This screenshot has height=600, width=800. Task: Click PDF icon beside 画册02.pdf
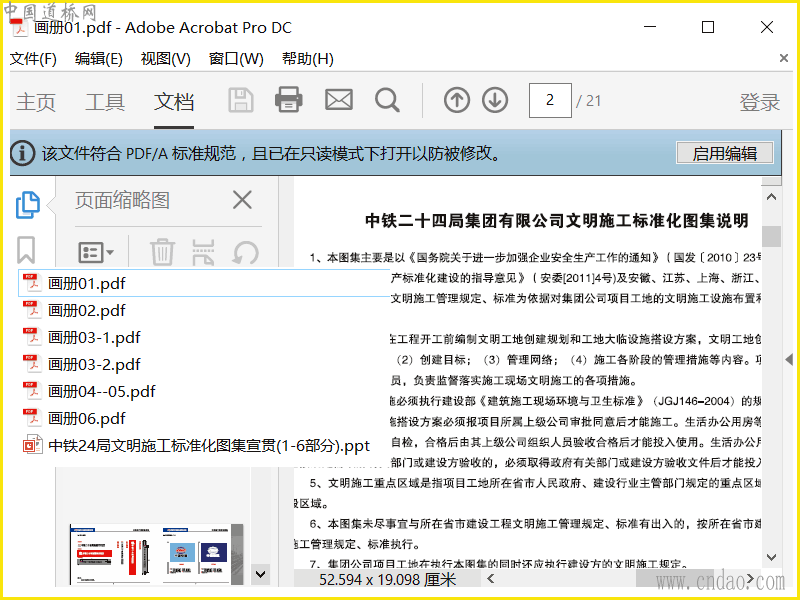32,310
